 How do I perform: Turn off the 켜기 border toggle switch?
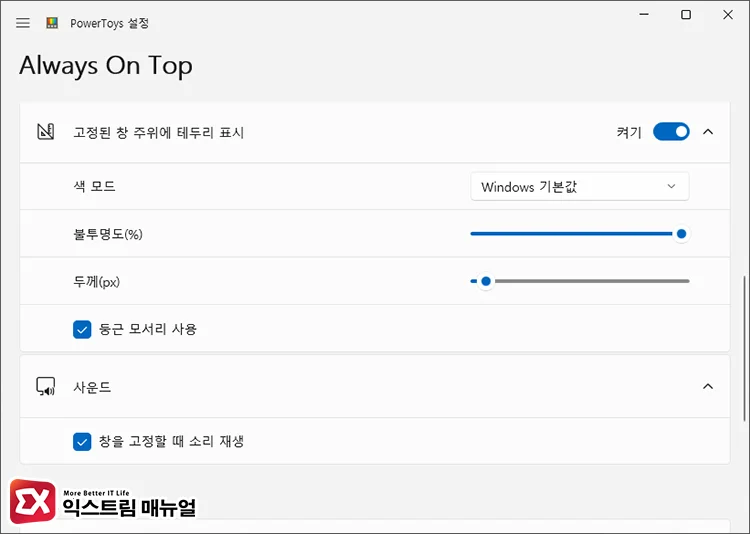(x=671, y=132)
